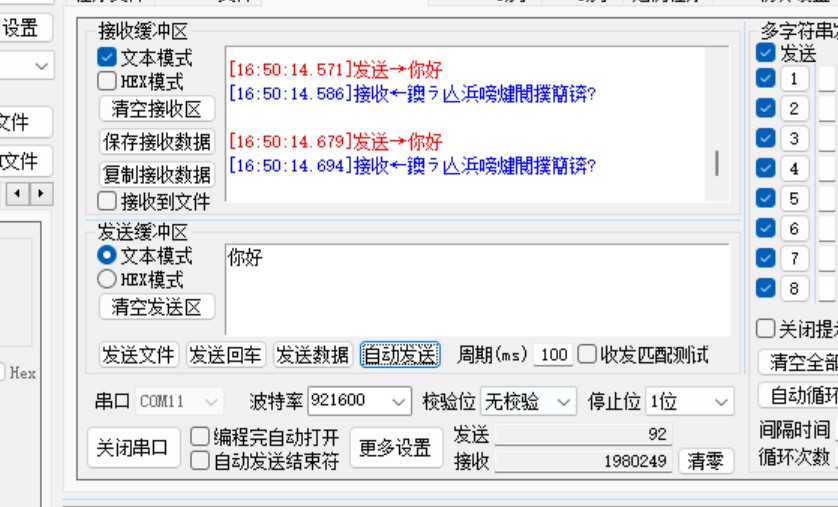The image size is (838, 507).
Task: Open the 停止位 1位 dropdown
Action: click(x=689, y=401)
